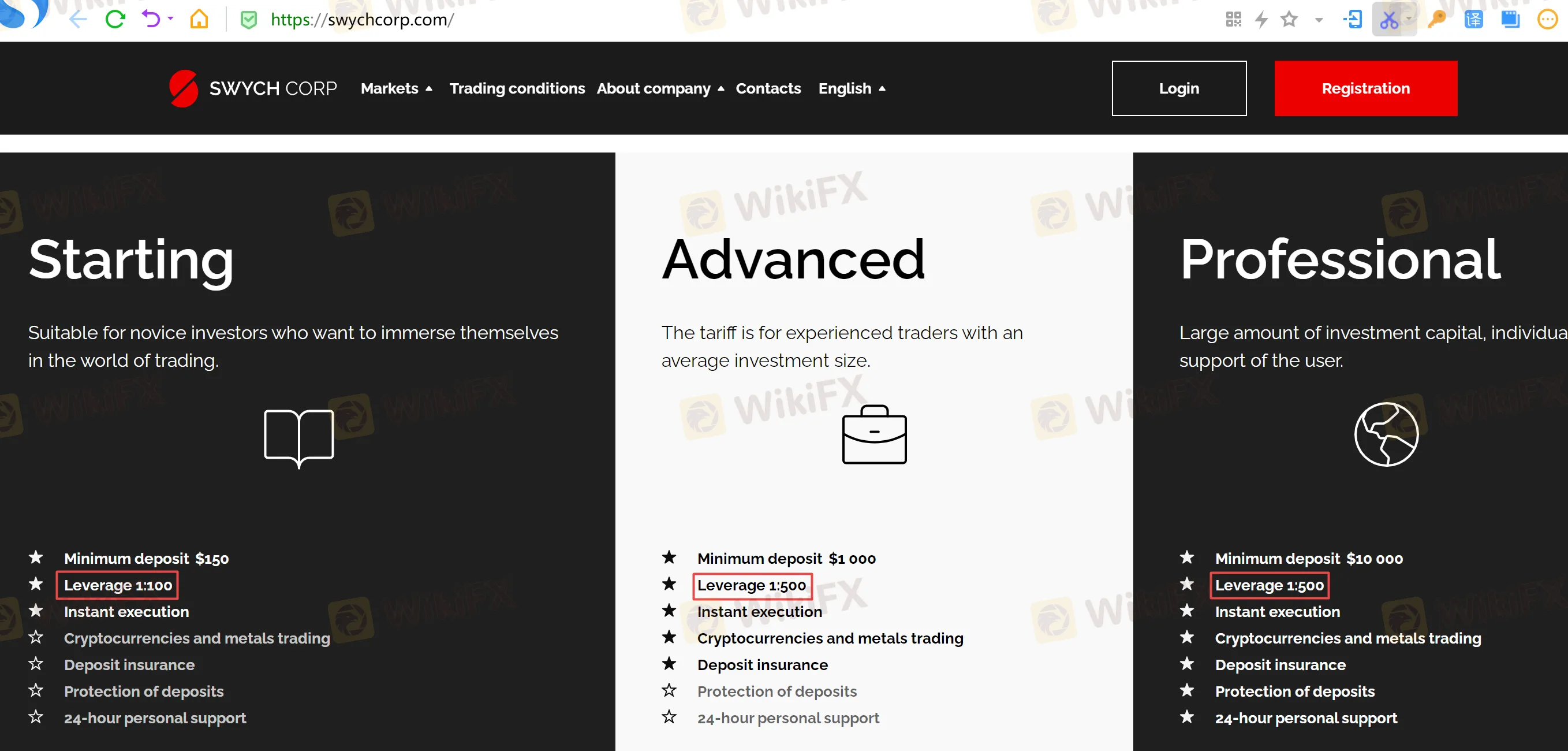1568x751 pixels.
Task: Open the undo history dropdown arrow
Action: point(170,19)
